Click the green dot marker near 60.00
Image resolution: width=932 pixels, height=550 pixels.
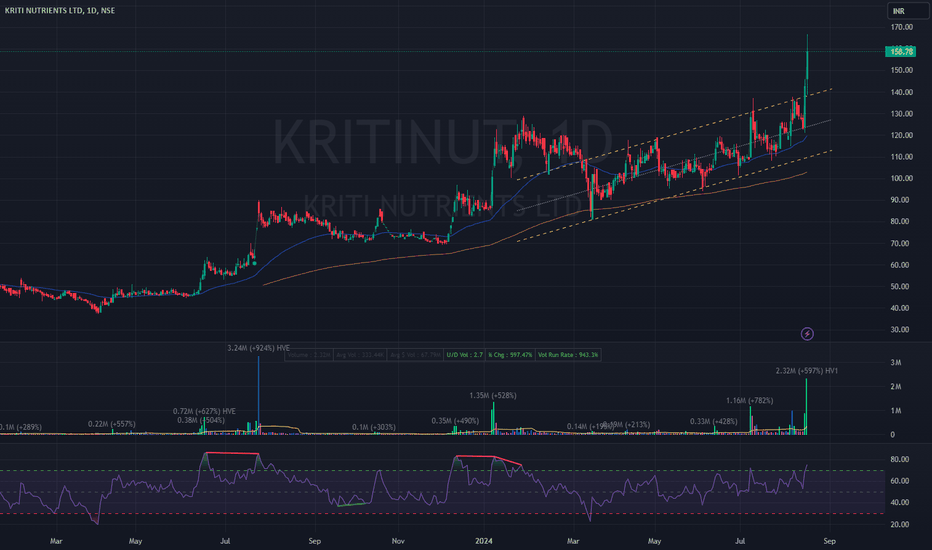coord(254,263)
